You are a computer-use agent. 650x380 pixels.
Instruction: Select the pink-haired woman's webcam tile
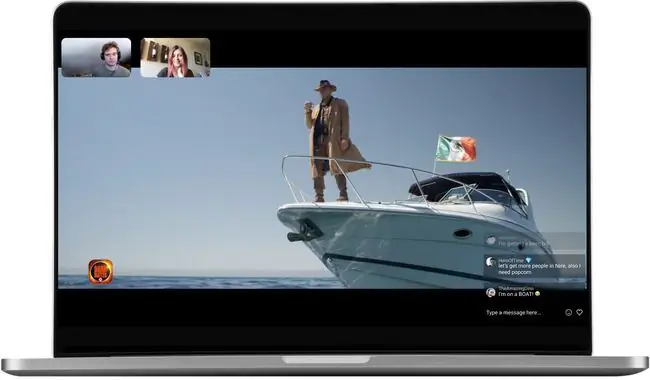(x=175, y=58)
